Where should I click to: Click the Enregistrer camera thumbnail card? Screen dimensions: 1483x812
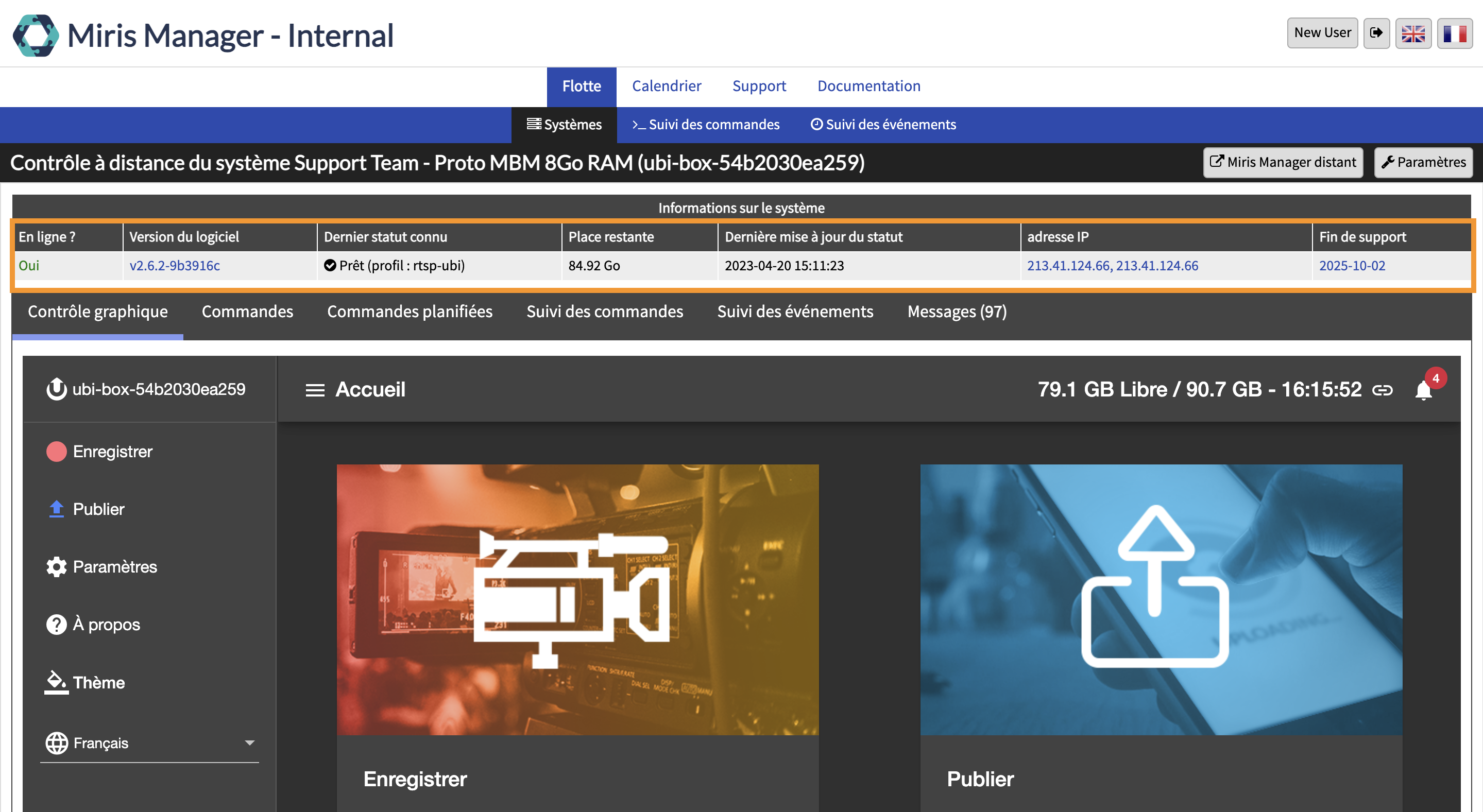coord(577,600)
